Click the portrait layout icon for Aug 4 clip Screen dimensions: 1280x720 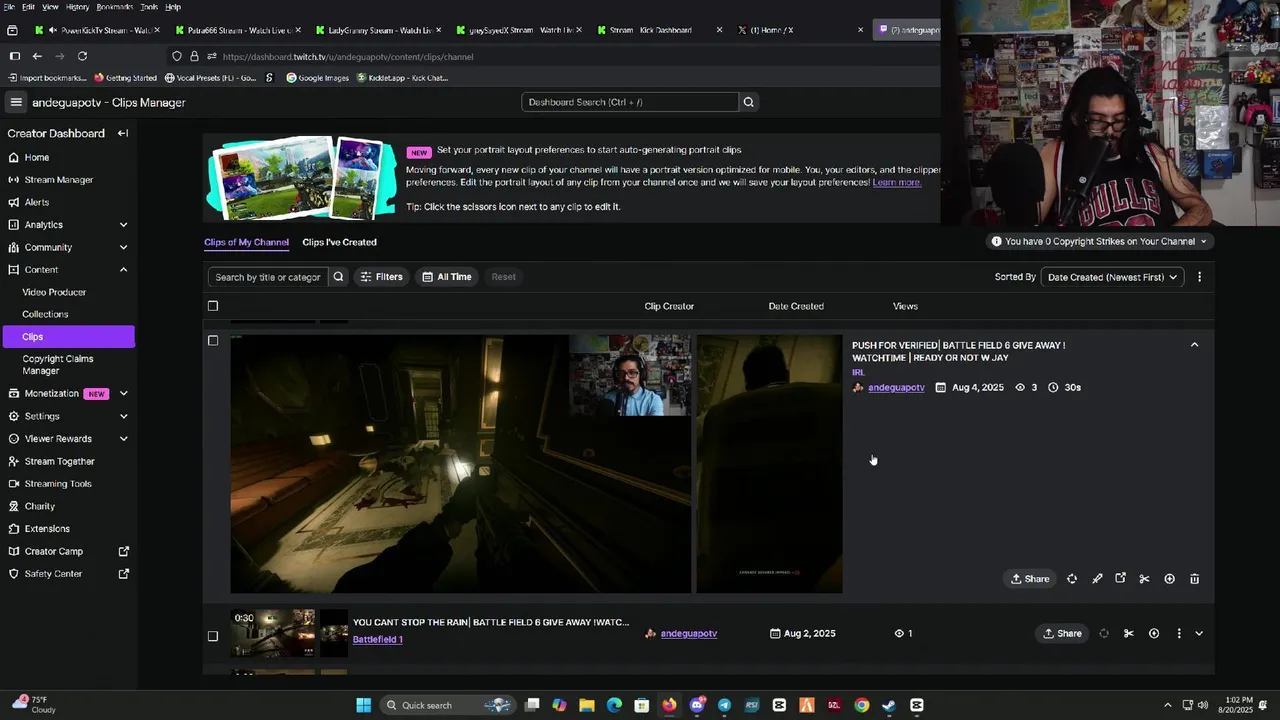pos(1072,579)
